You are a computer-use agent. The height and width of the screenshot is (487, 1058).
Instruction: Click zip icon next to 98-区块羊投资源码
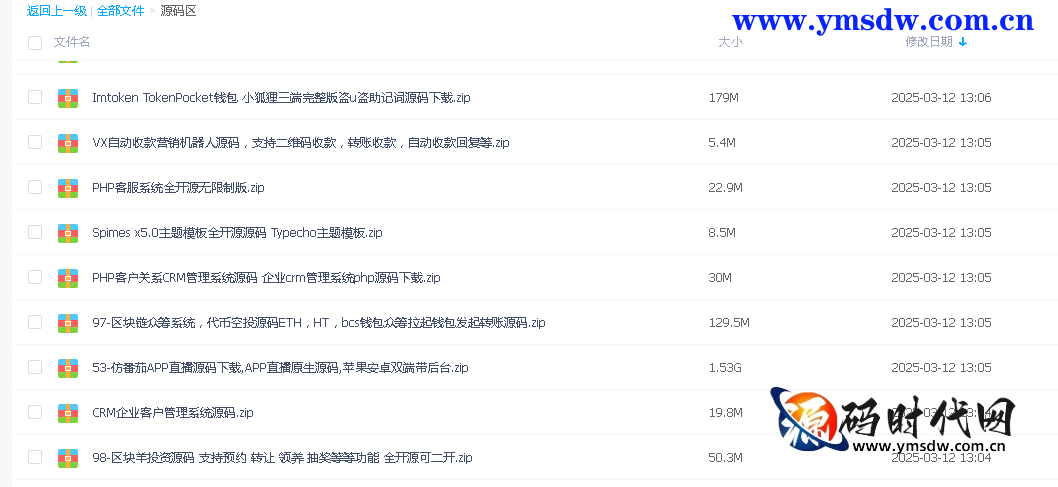click(68, 458)
